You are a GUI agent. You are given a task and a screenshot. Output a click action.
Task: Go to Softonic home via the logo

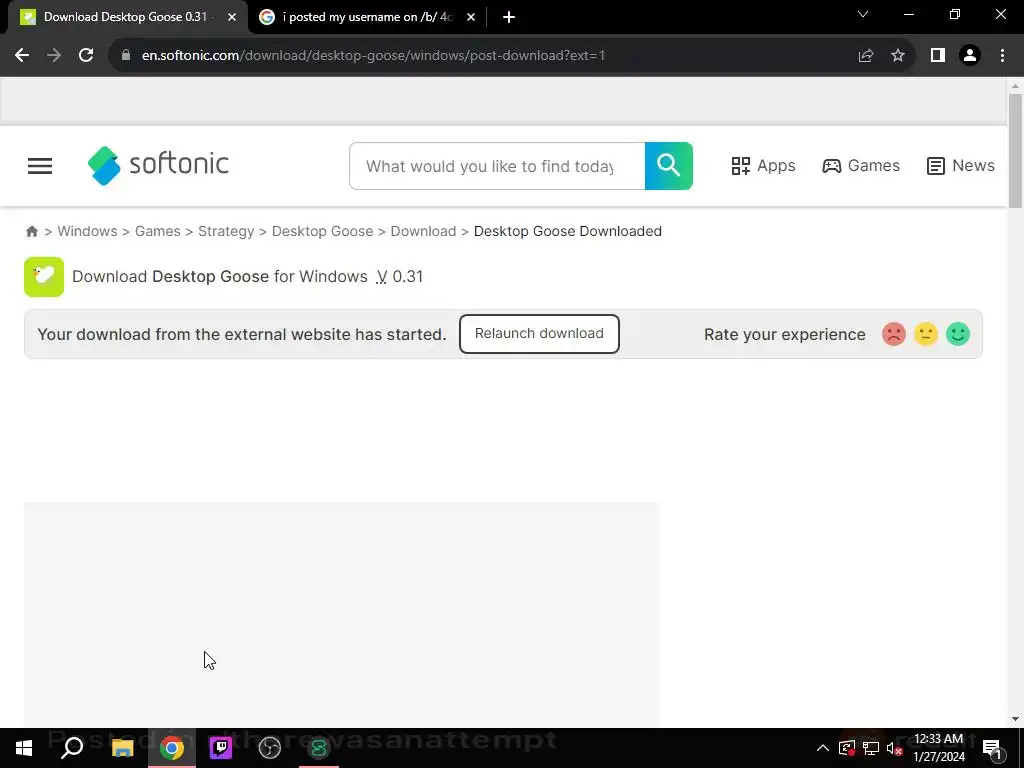158,165
